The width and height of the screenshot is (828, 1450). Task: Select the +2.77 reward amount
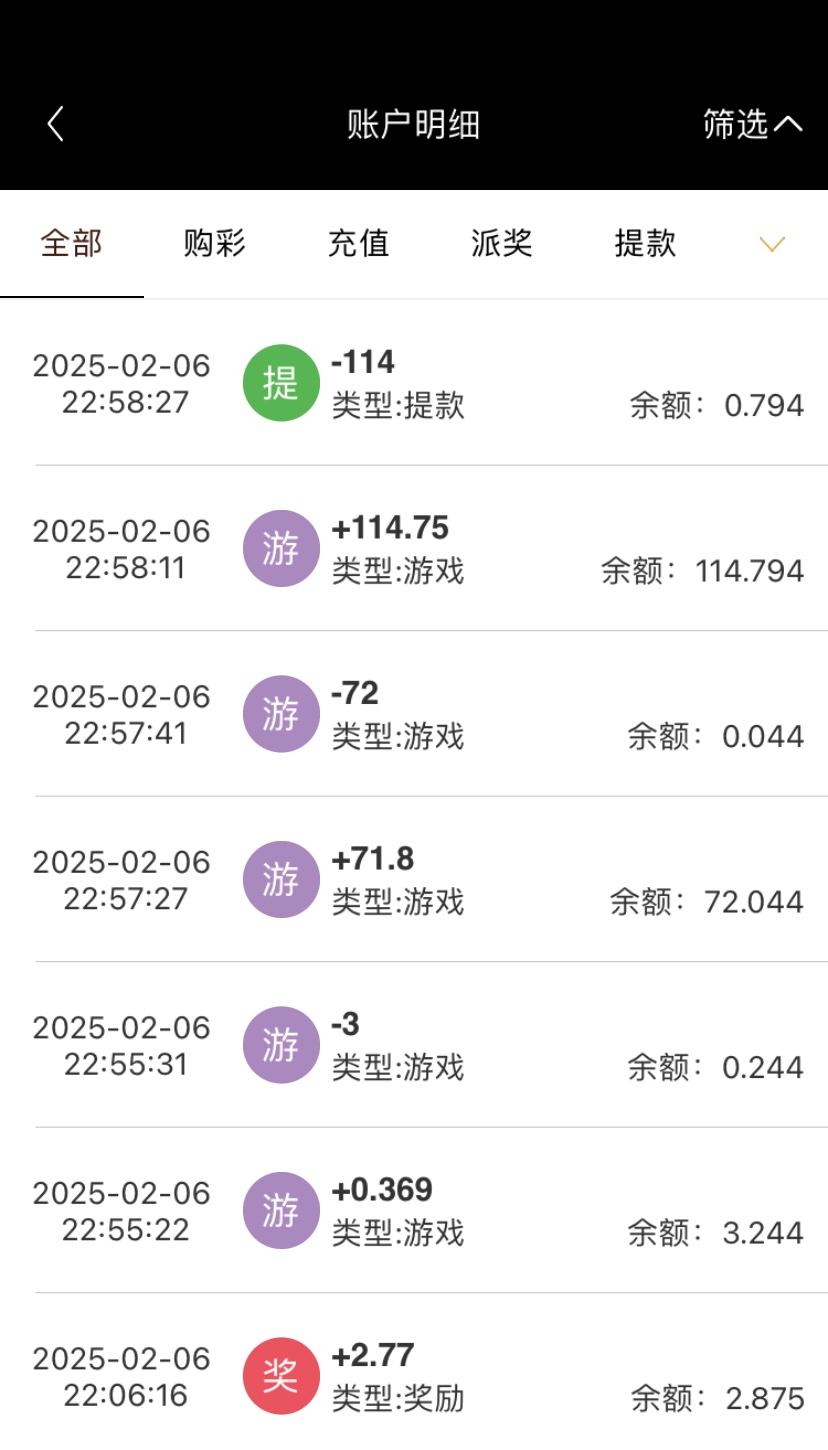click(x=373, y=1355)
